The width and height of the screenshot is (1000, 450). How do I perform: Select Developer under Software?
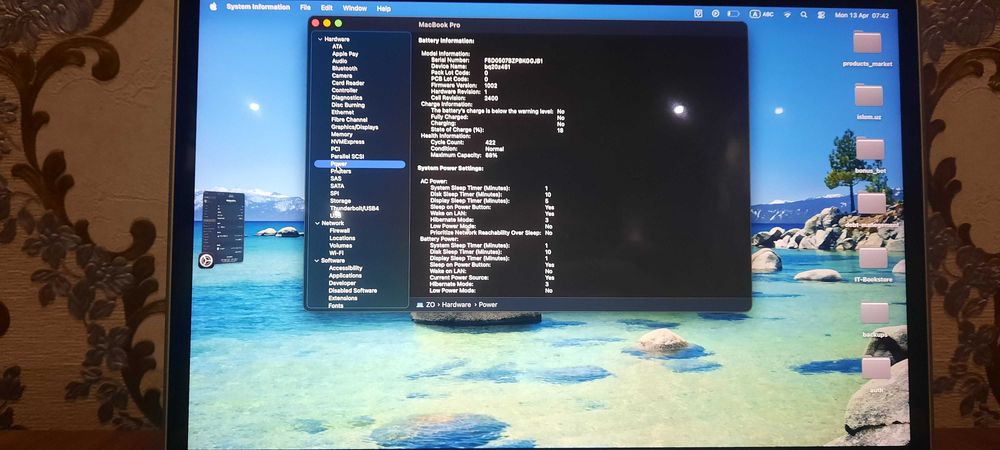pyautogui.click(x=342, y=283)
